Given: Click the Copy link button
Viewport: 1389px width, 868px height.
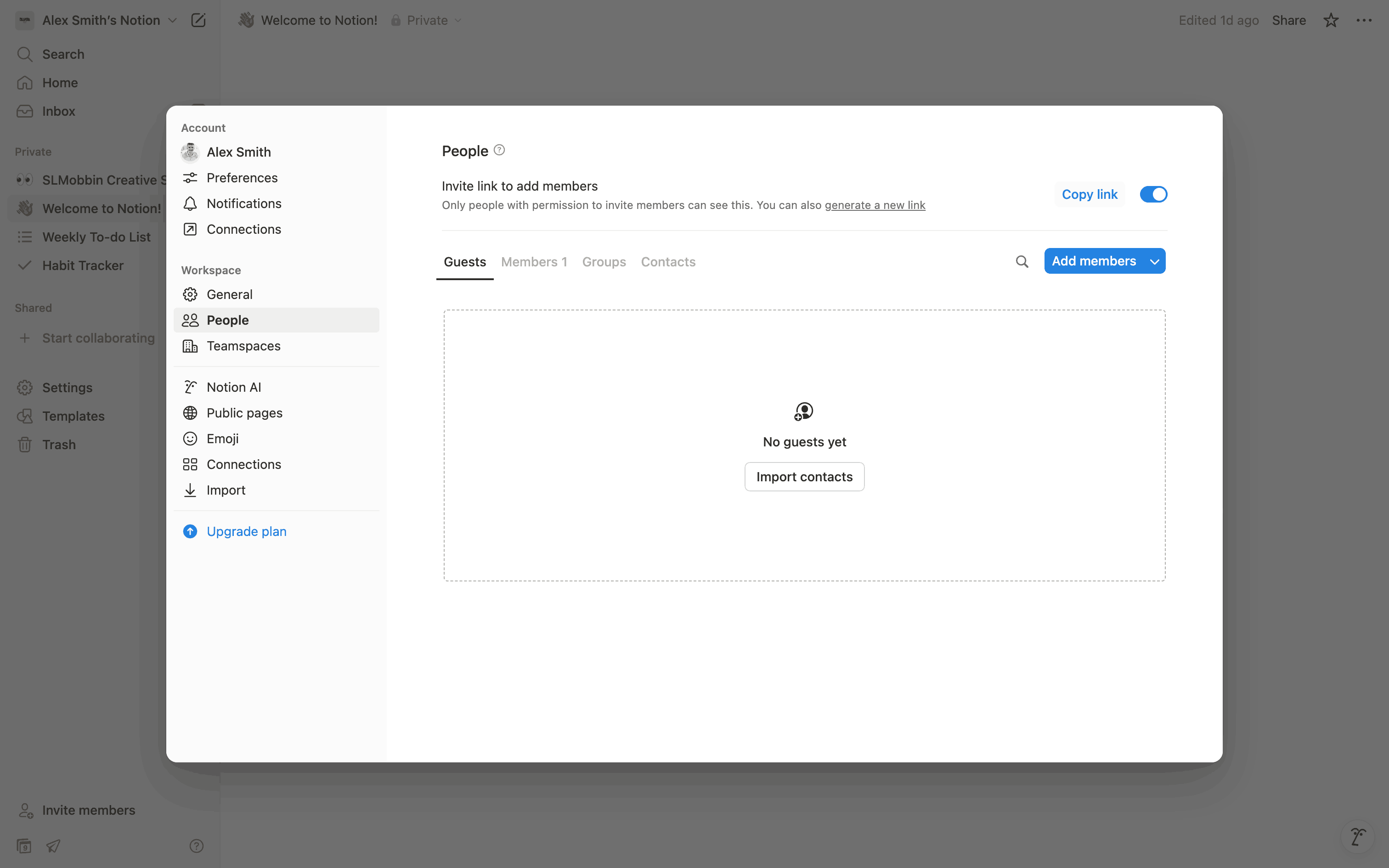Looking at the screenshot, I should [1090, 195].
